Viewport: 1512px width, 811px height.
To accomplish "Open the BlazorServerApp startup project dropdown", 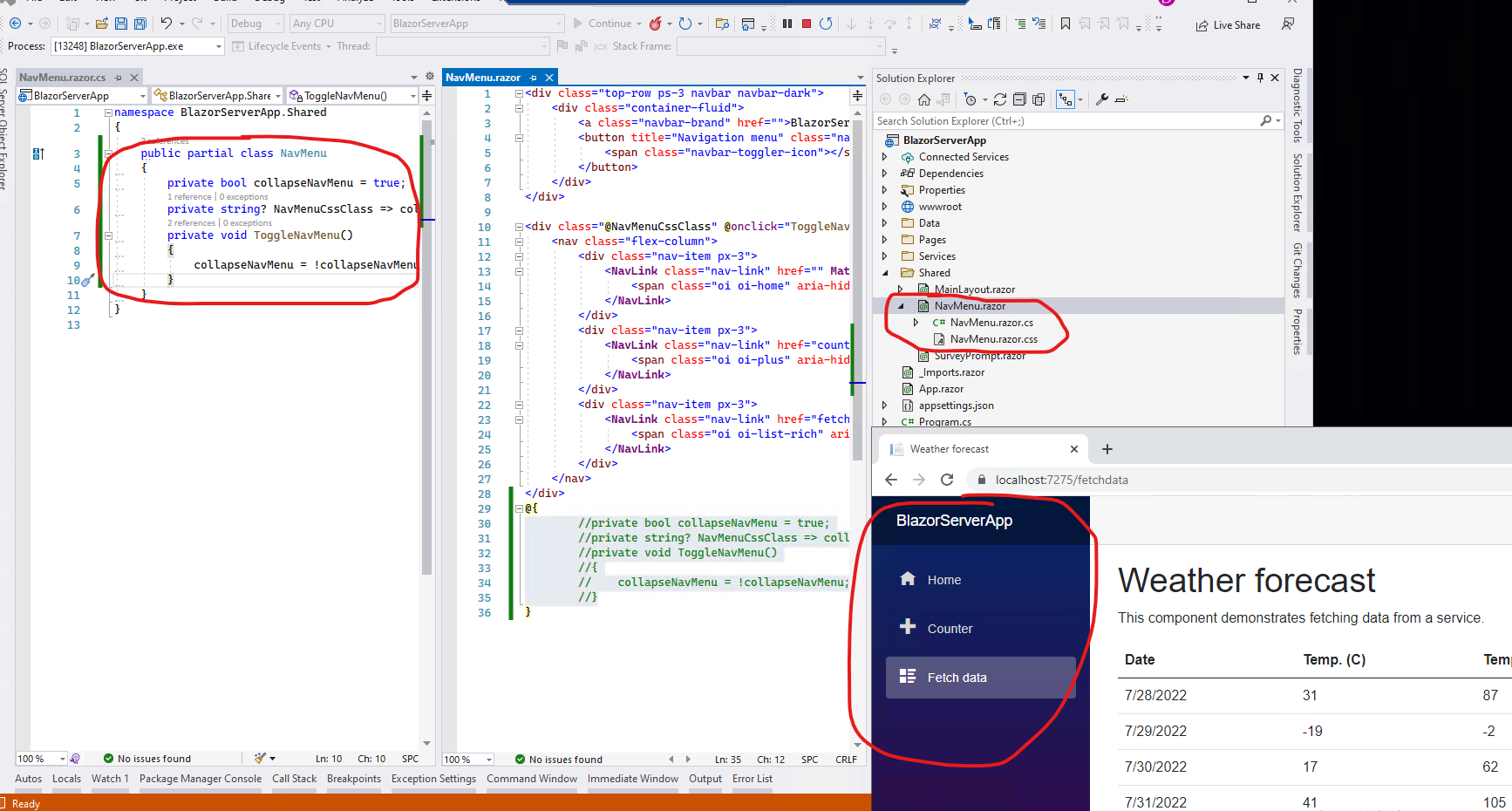I will (477, 24).
